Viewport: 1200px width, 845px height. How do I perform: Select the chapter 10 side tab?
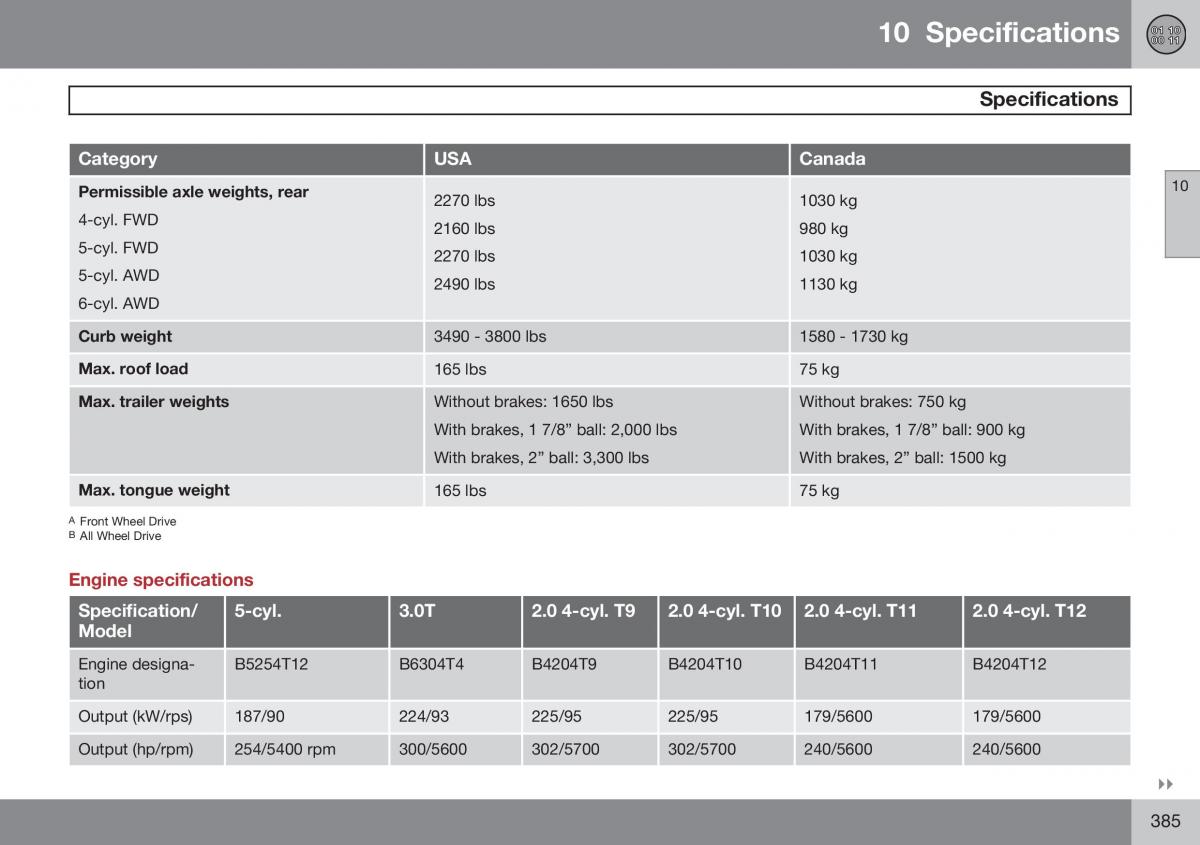click(x=1182, y=214)
